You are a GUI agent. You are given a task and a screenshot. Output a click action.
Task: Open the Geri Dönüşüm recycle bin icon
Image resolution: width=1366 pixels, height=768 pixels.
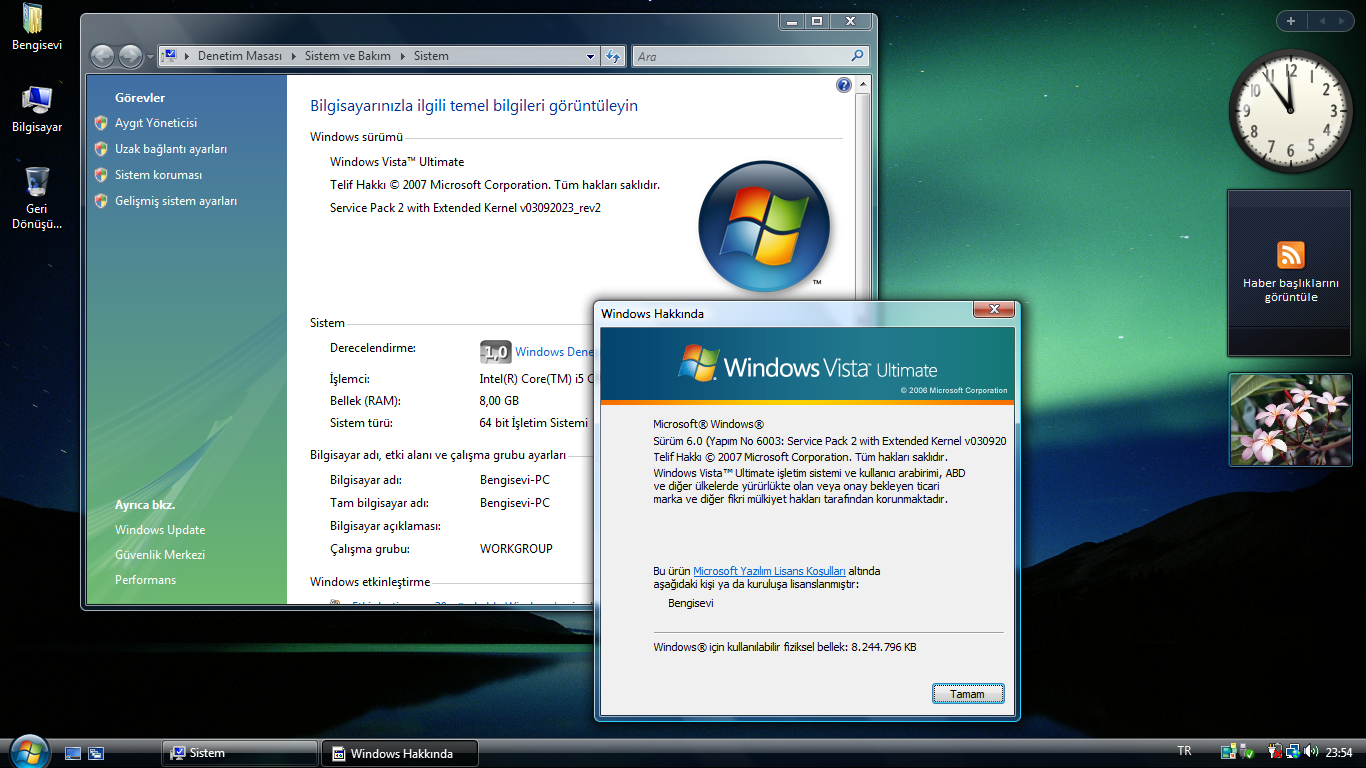(x=37, y=198)
